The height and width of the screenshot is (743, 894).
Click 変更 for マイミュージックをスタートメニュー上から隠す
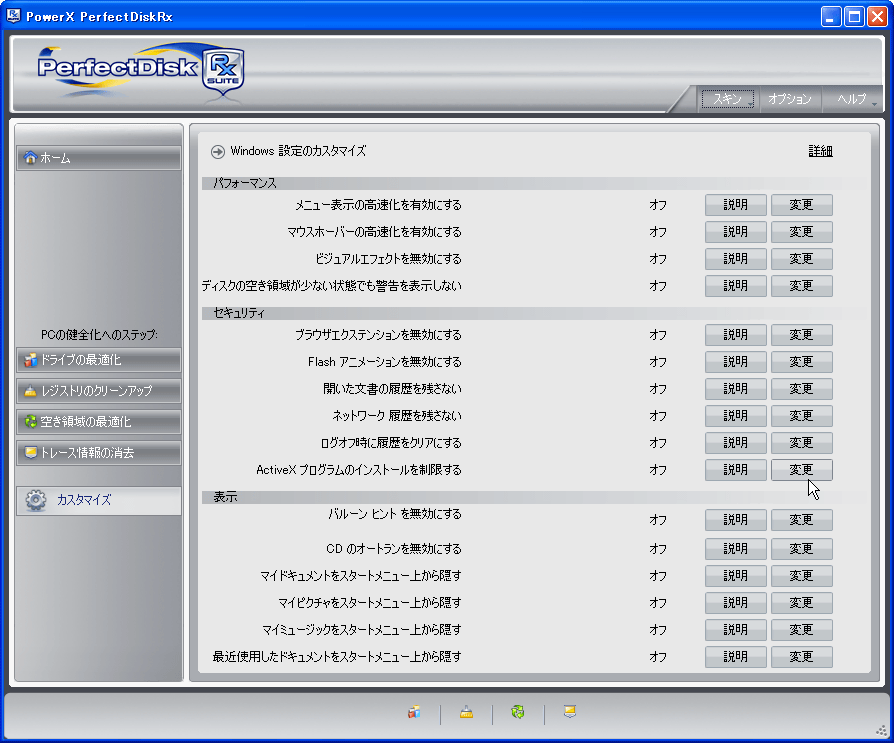pyautogui.click(x=802, y=630)
